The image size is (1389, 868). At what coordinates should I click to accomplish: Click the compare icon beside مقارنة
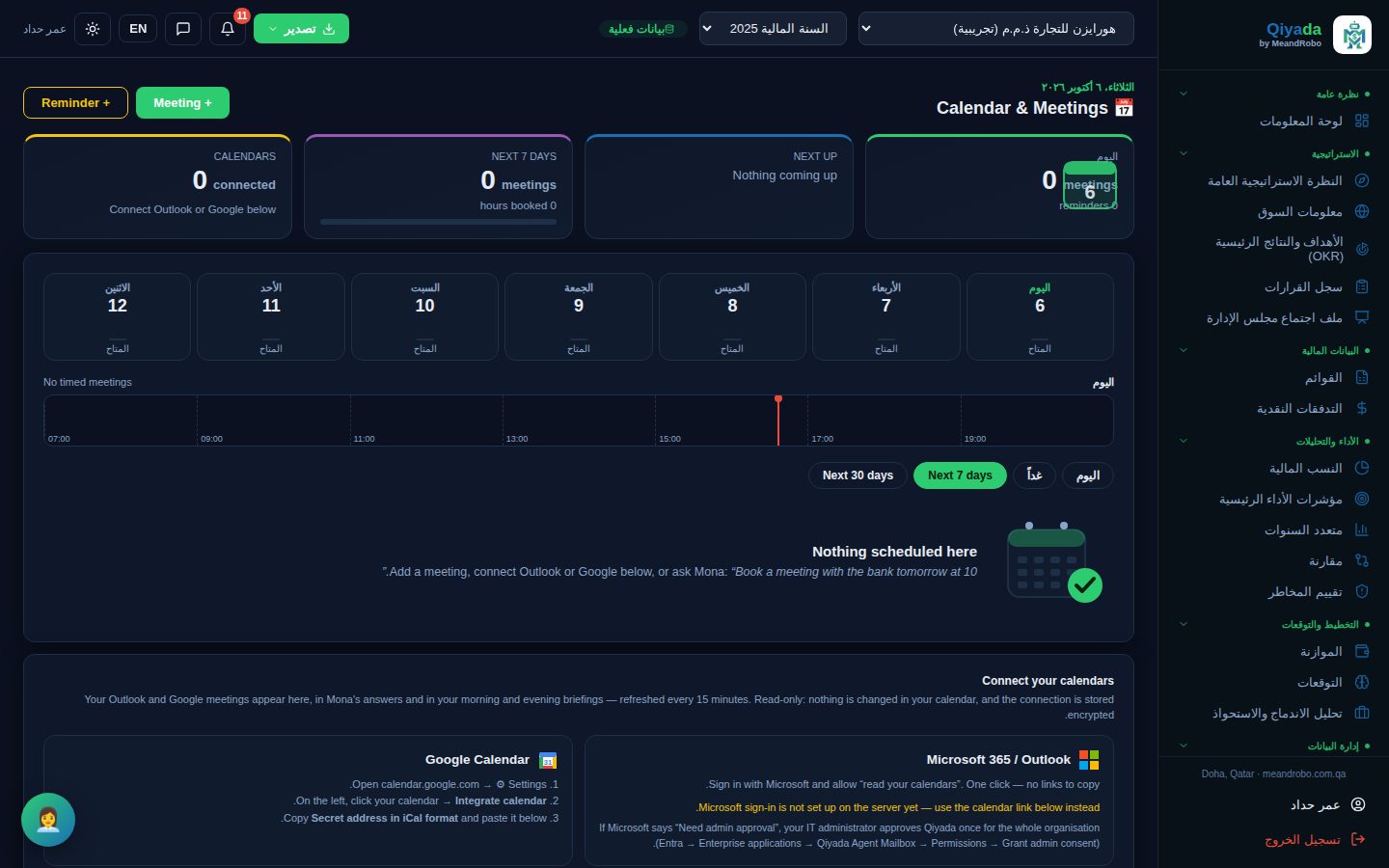coord(1362,560)
